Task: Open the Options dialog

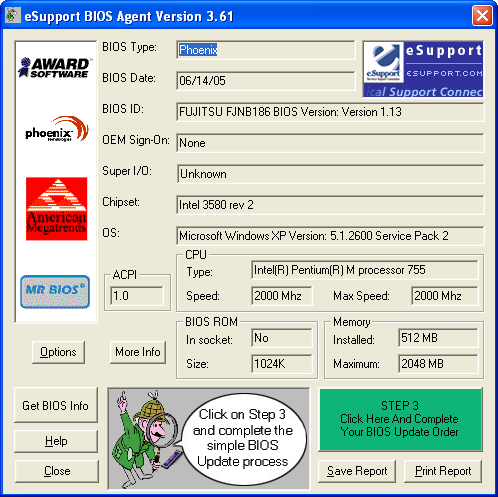Action: [58, 352]
